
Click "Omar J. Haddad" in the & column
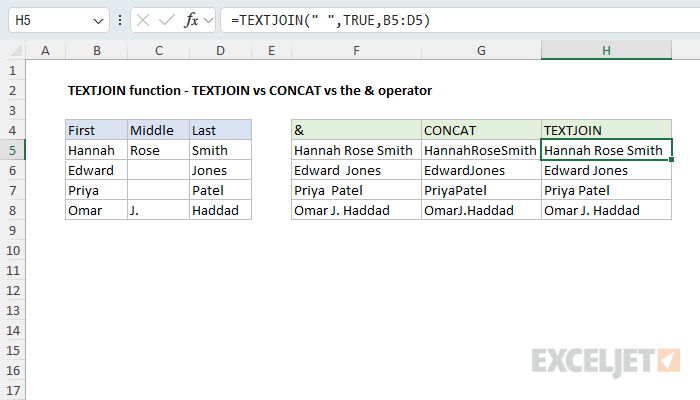coord(356,210)
